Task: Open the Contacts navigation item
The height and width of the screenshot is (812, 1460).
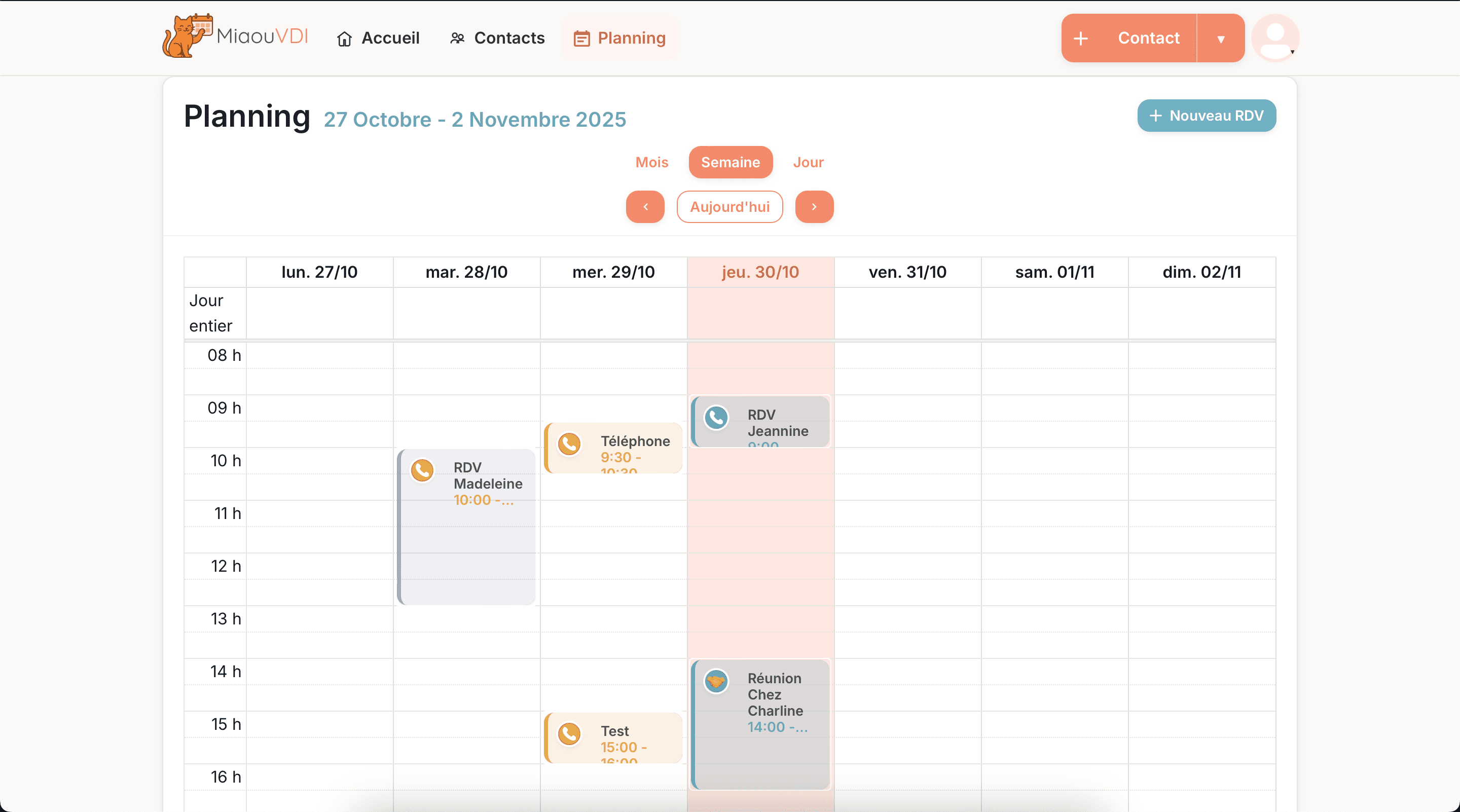Action: coord(497,38)
